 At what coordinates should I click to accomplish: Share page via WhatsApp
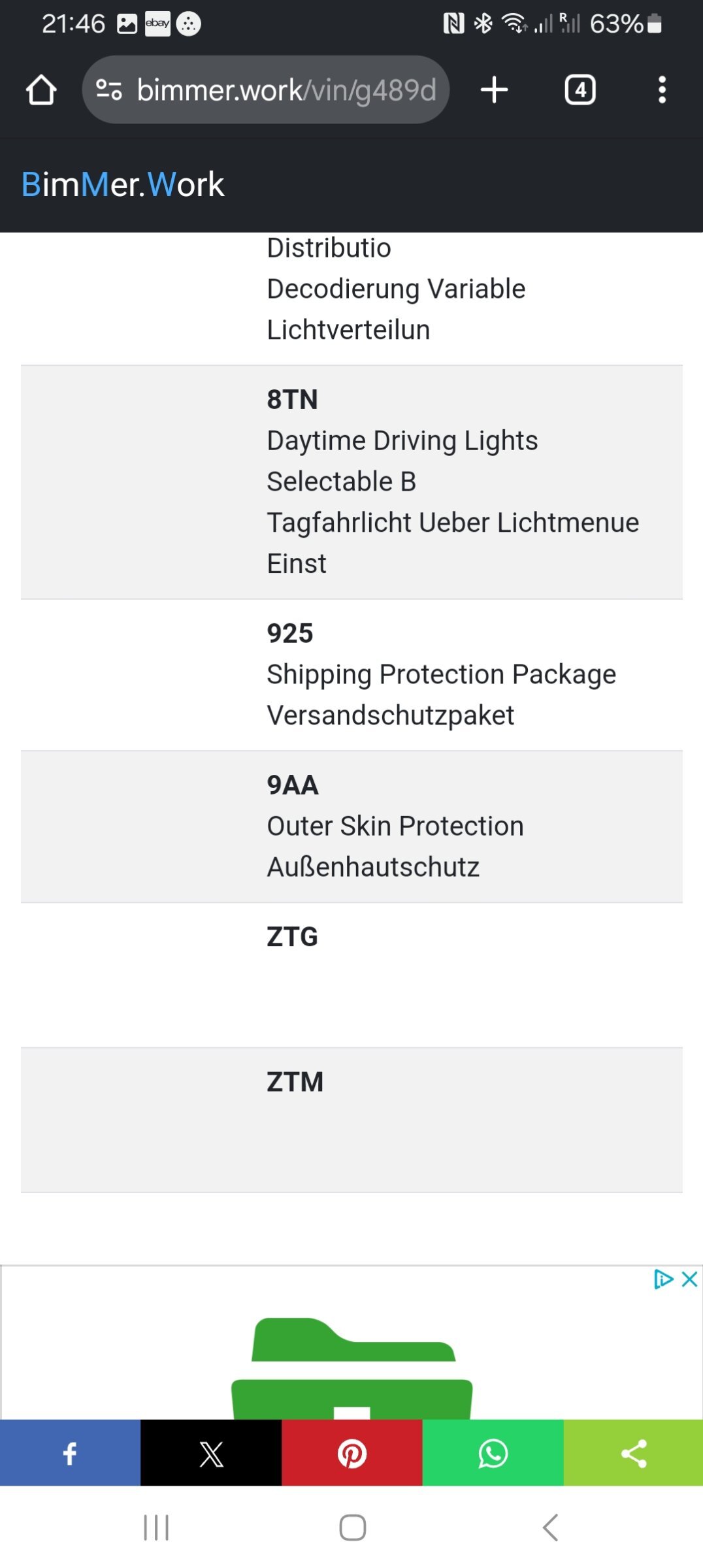point(493,1453)
